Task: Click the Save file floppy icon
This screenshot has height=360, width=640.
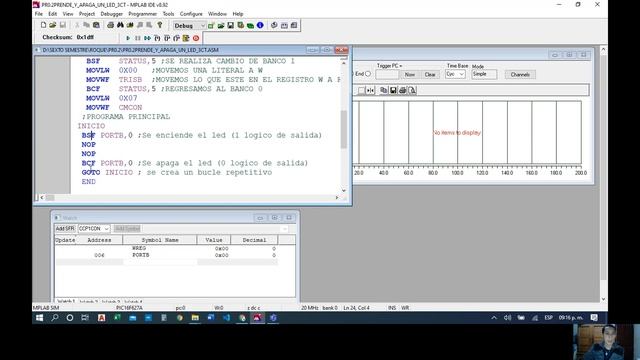Action: point(62,25)
